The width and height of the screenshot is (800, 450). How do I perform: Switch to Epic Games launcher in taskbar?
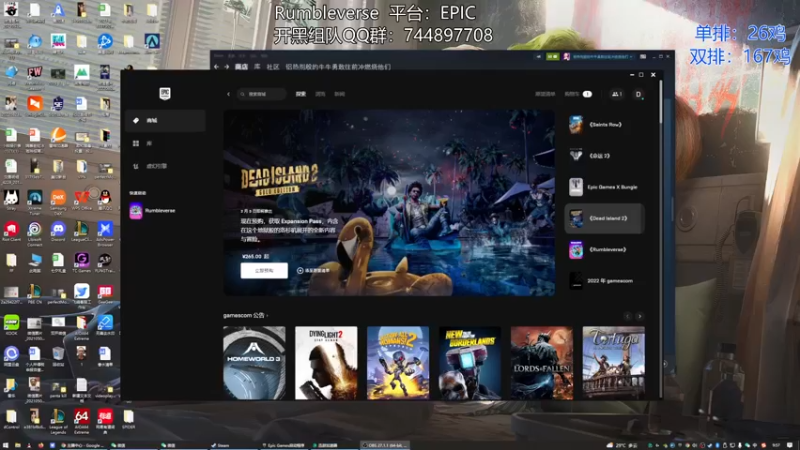point(284,445)
